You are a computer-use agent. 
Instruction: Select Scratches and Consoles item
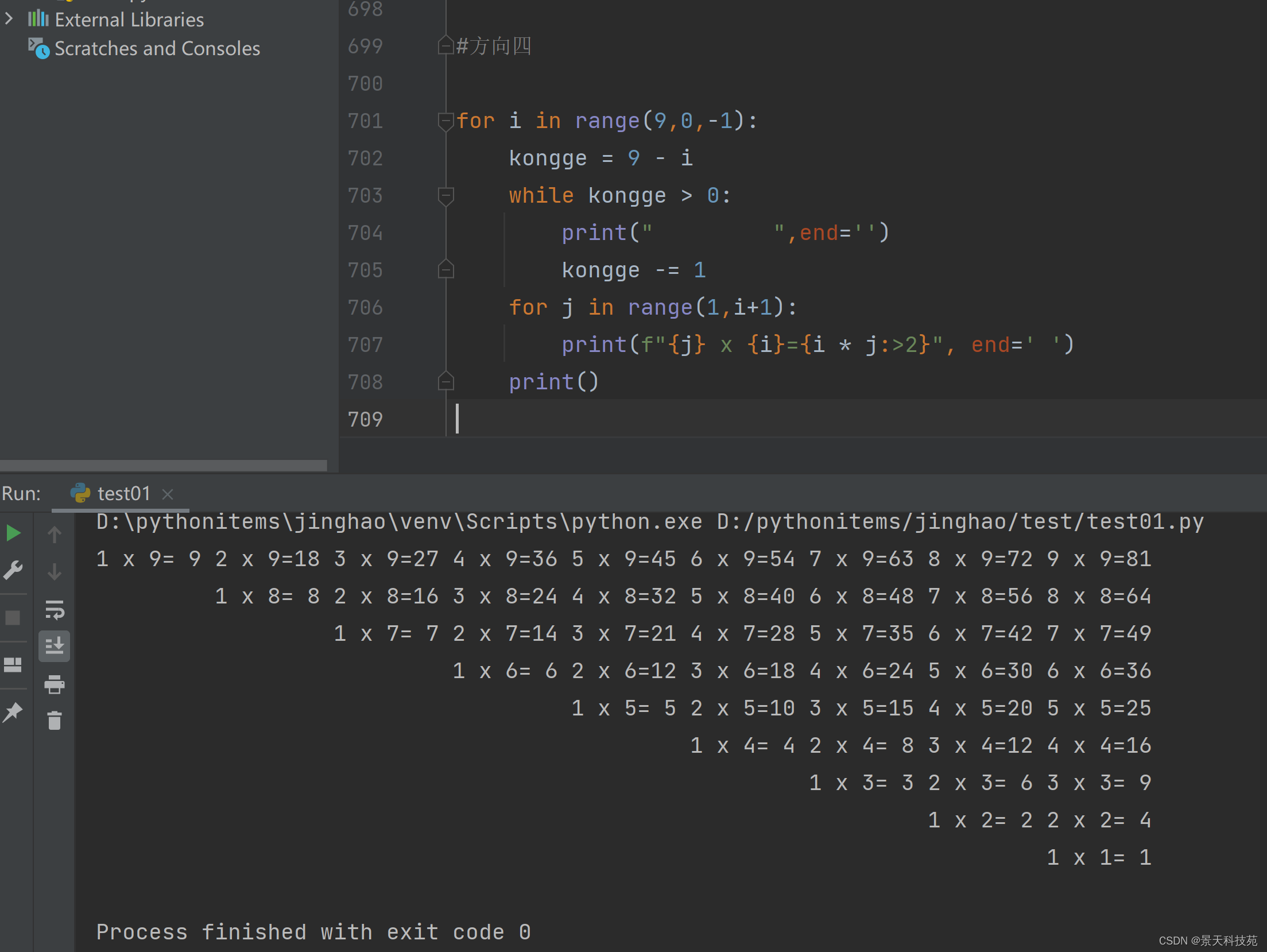pyautogui.click(x=157, y=48)
